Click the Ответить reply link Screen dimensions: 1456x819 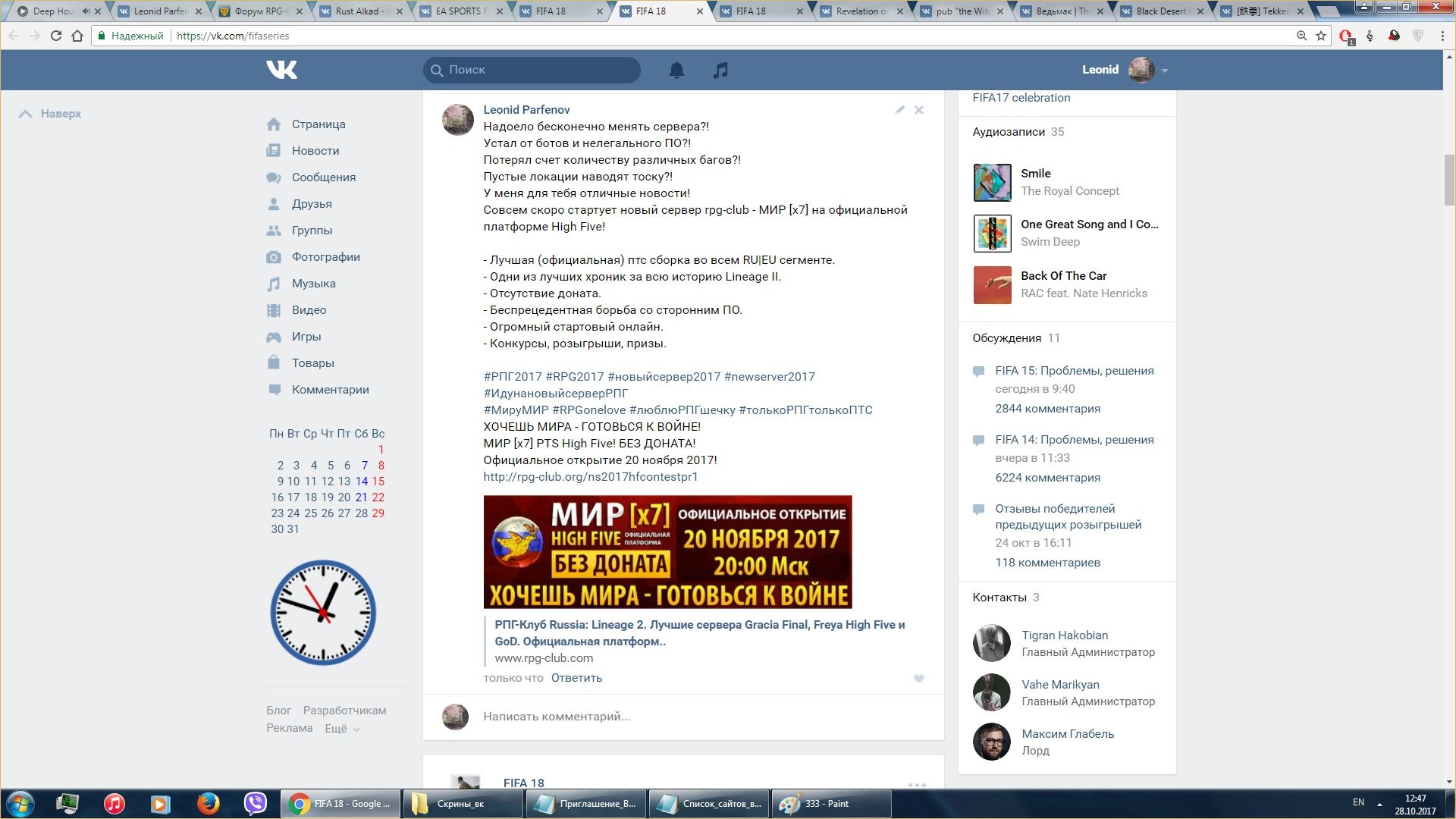576,678
